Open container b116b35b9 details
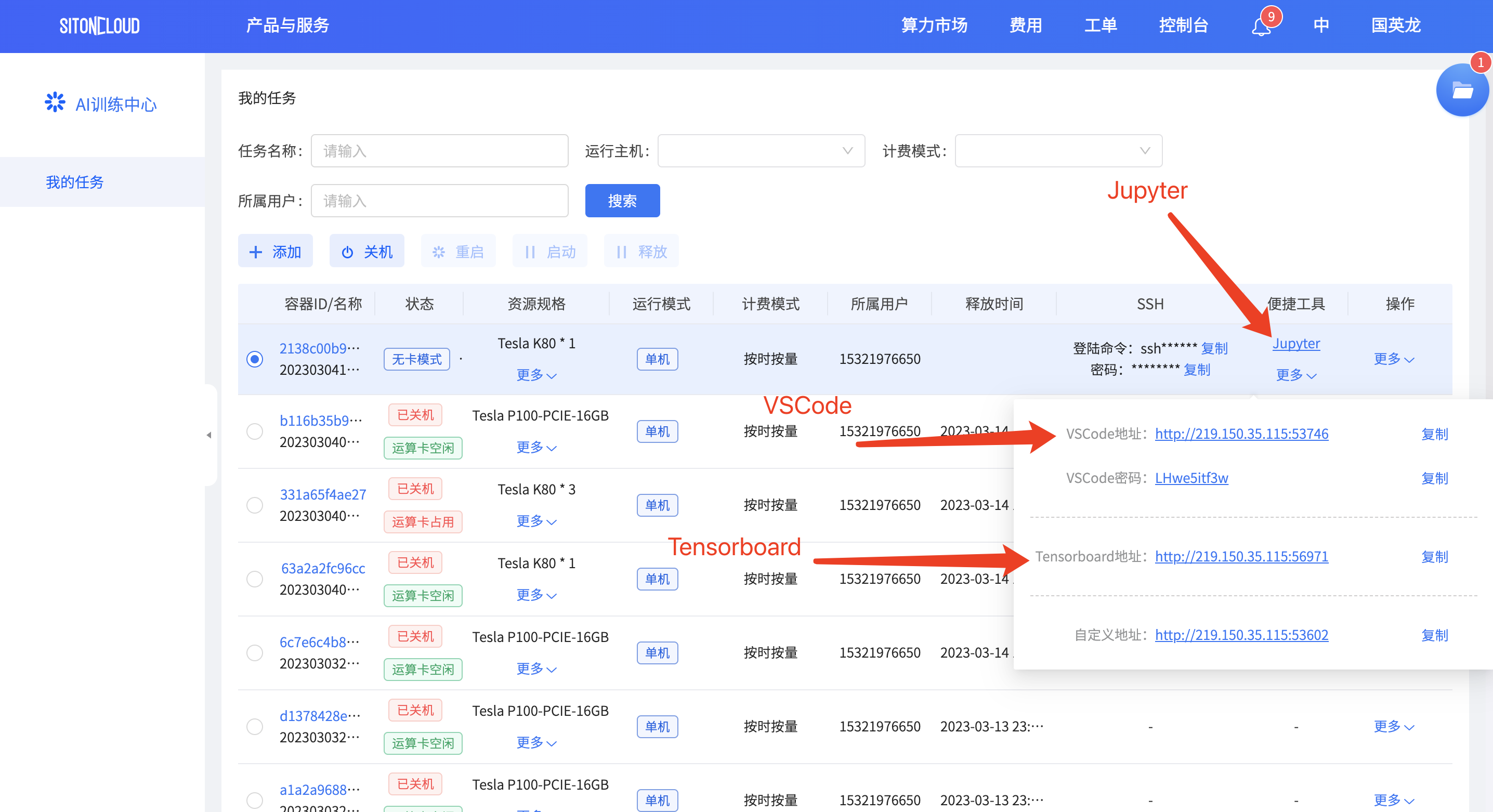 tap(321, 421)
